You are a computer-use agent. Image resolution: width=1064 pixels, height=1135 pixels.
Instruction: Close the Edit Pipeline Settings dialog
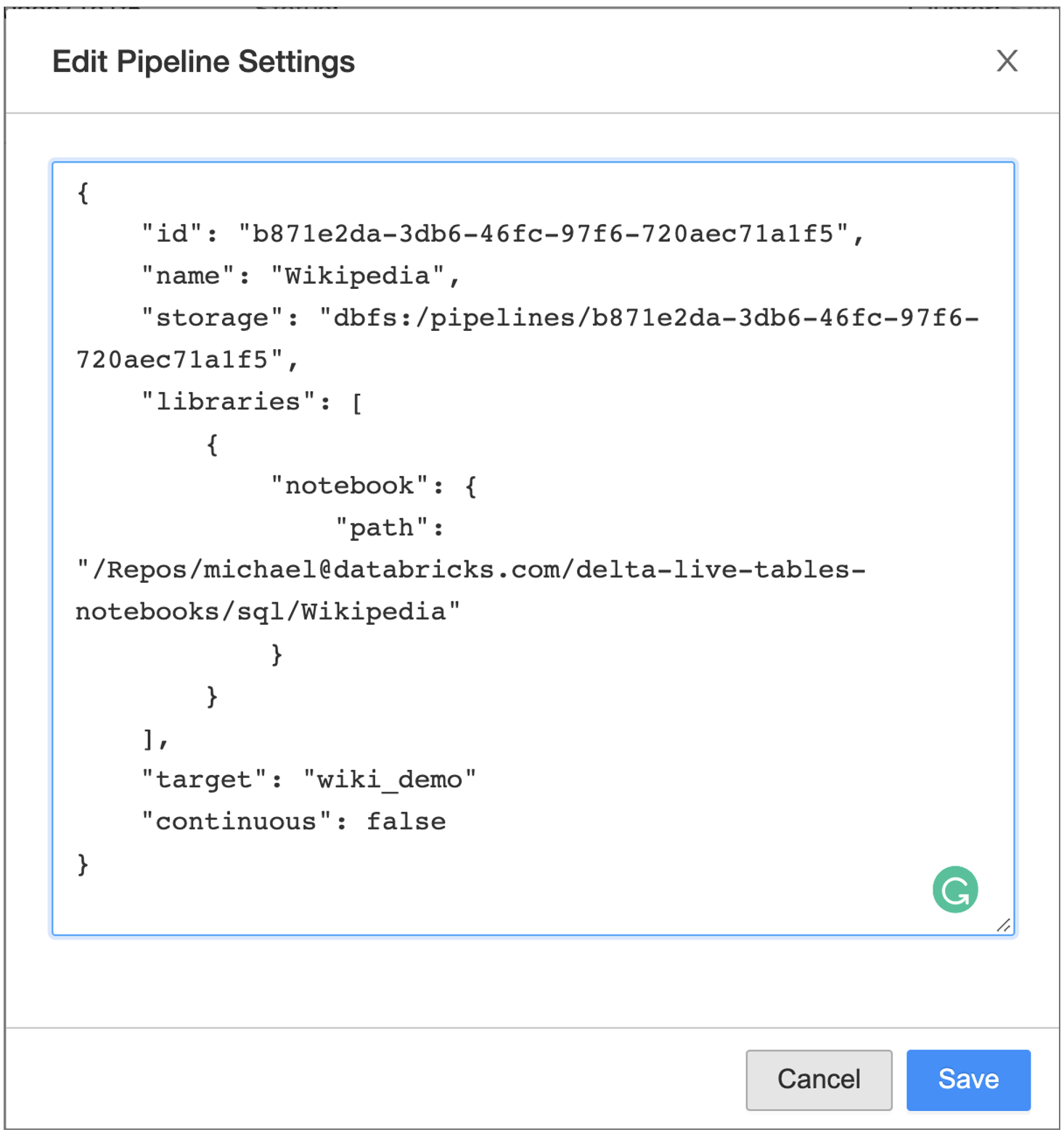coord(1007,61)
